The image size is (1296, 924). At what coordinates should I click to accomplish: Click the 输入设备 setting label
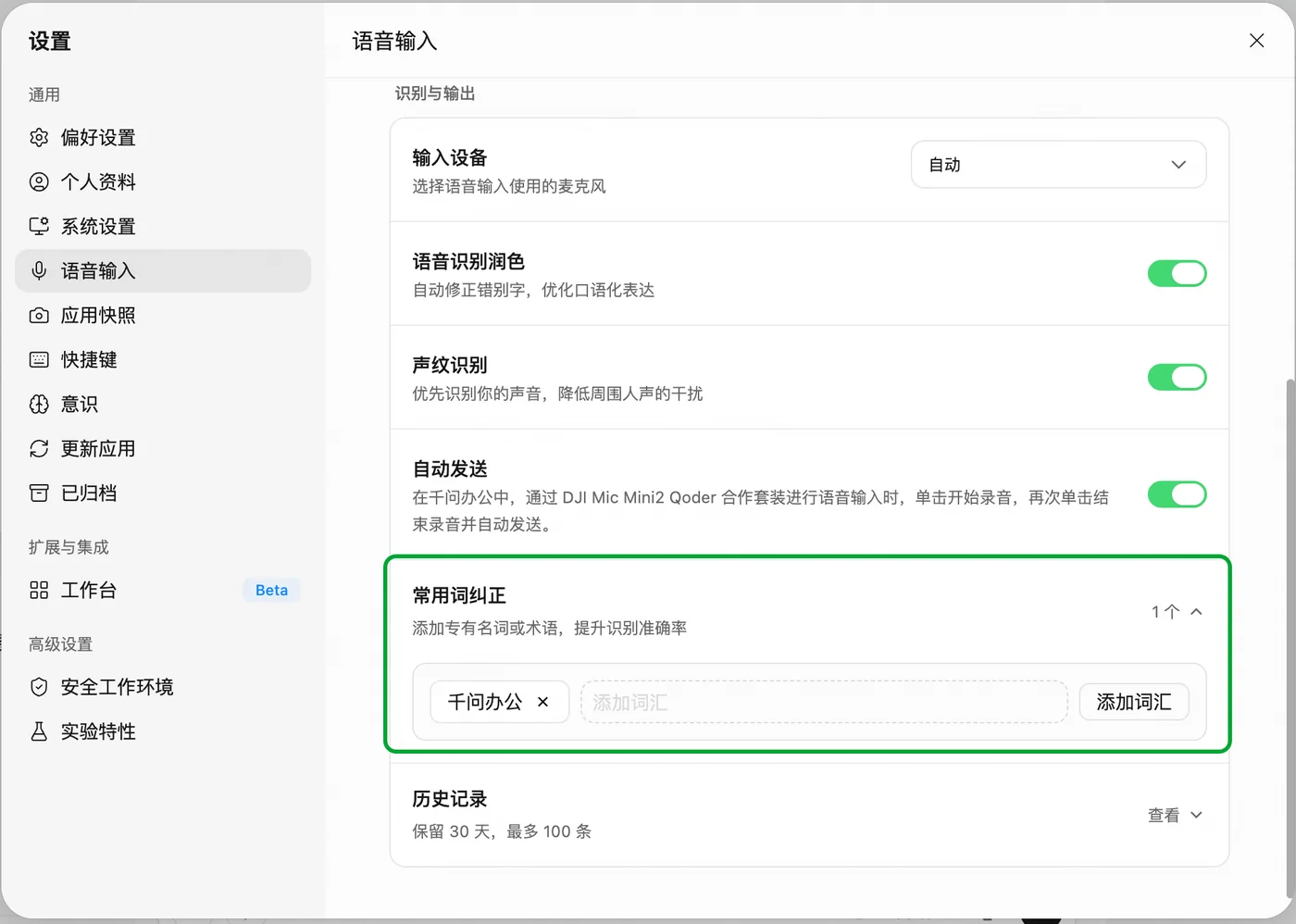coord(450,157)
